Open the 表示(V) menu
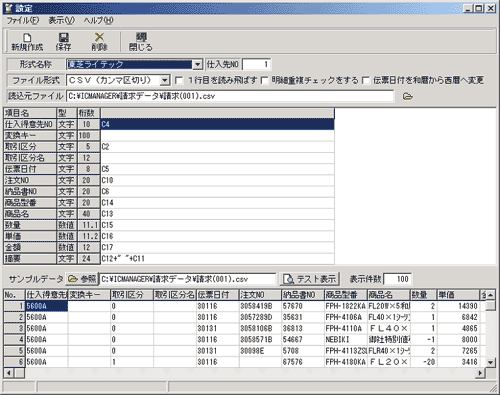 (61, 21)
